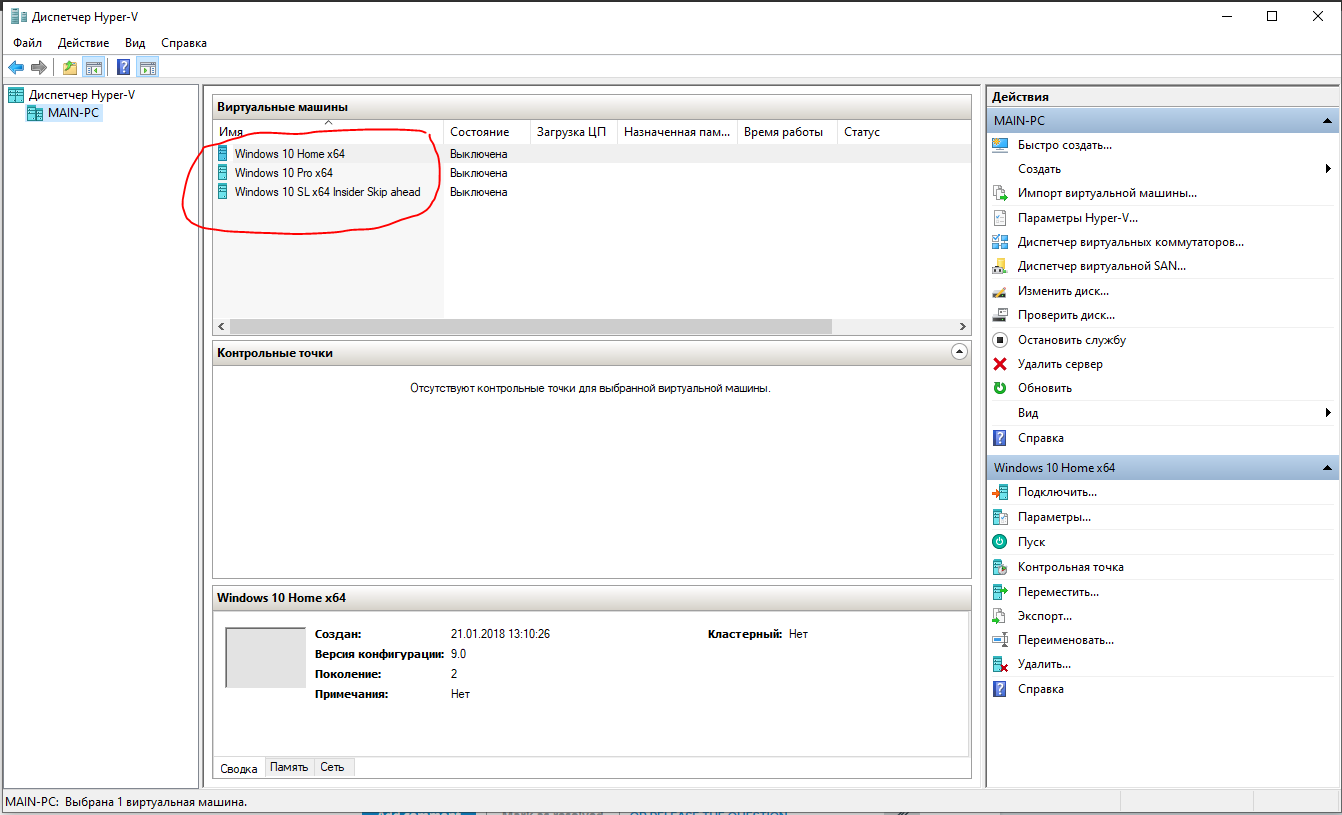This screenshot has width=1342, height=815.
Task: Toggle the console tree pane toolbar icon
Action: coord(93,67)
